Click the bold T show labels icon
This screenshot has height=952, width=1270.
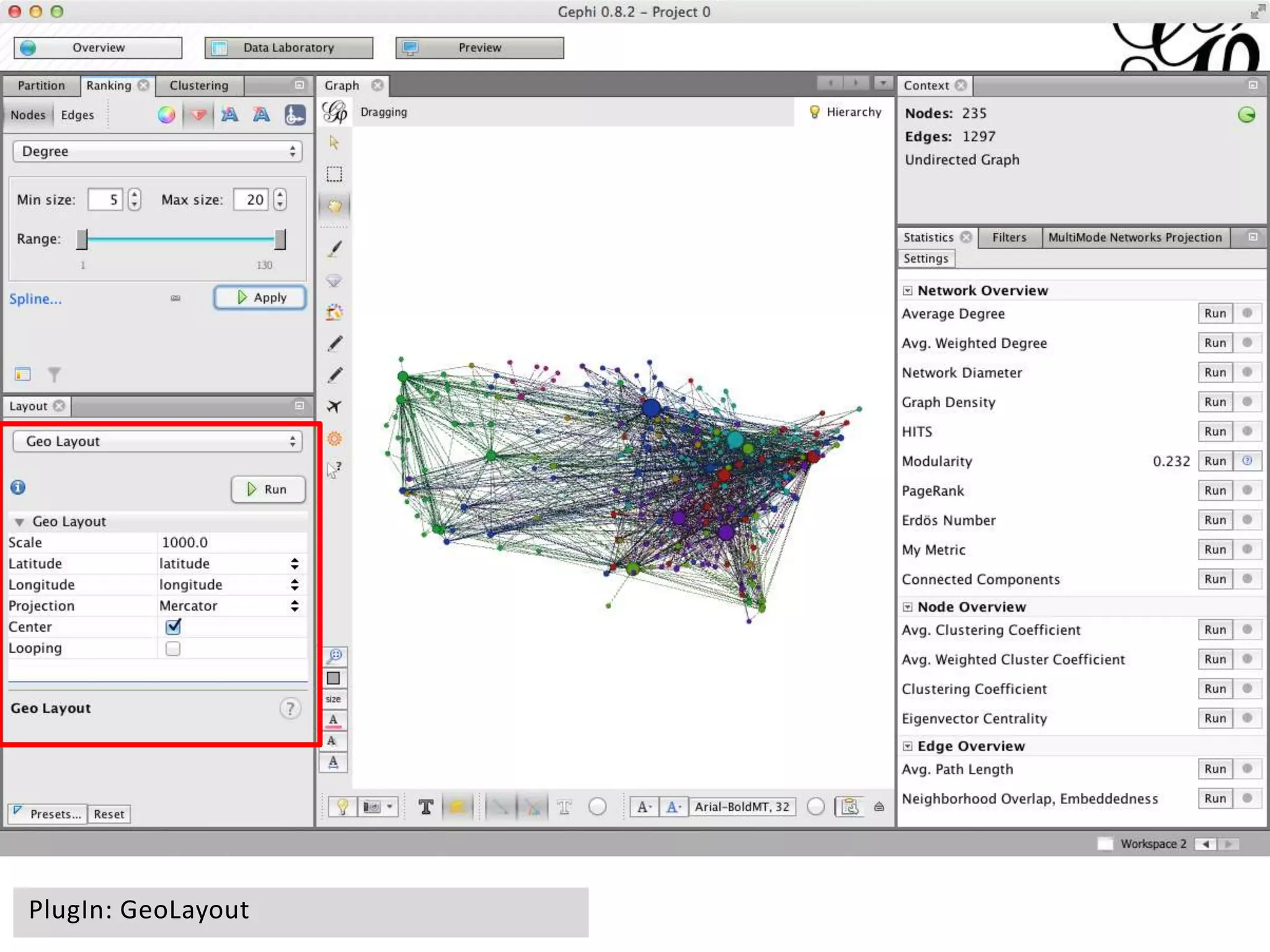coord(425,806)
